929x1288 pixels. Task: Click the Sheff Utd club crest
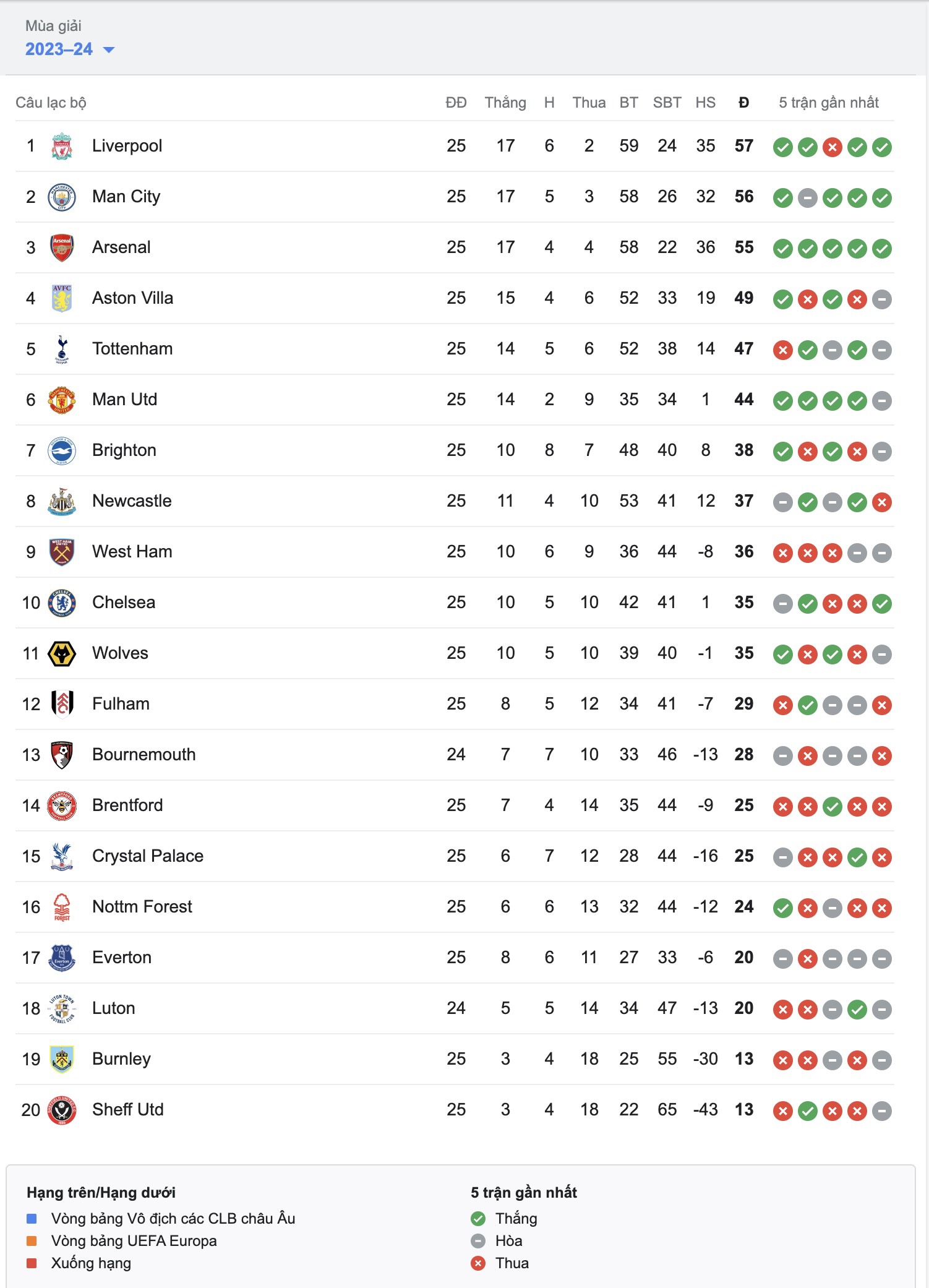coord(62,1110)
